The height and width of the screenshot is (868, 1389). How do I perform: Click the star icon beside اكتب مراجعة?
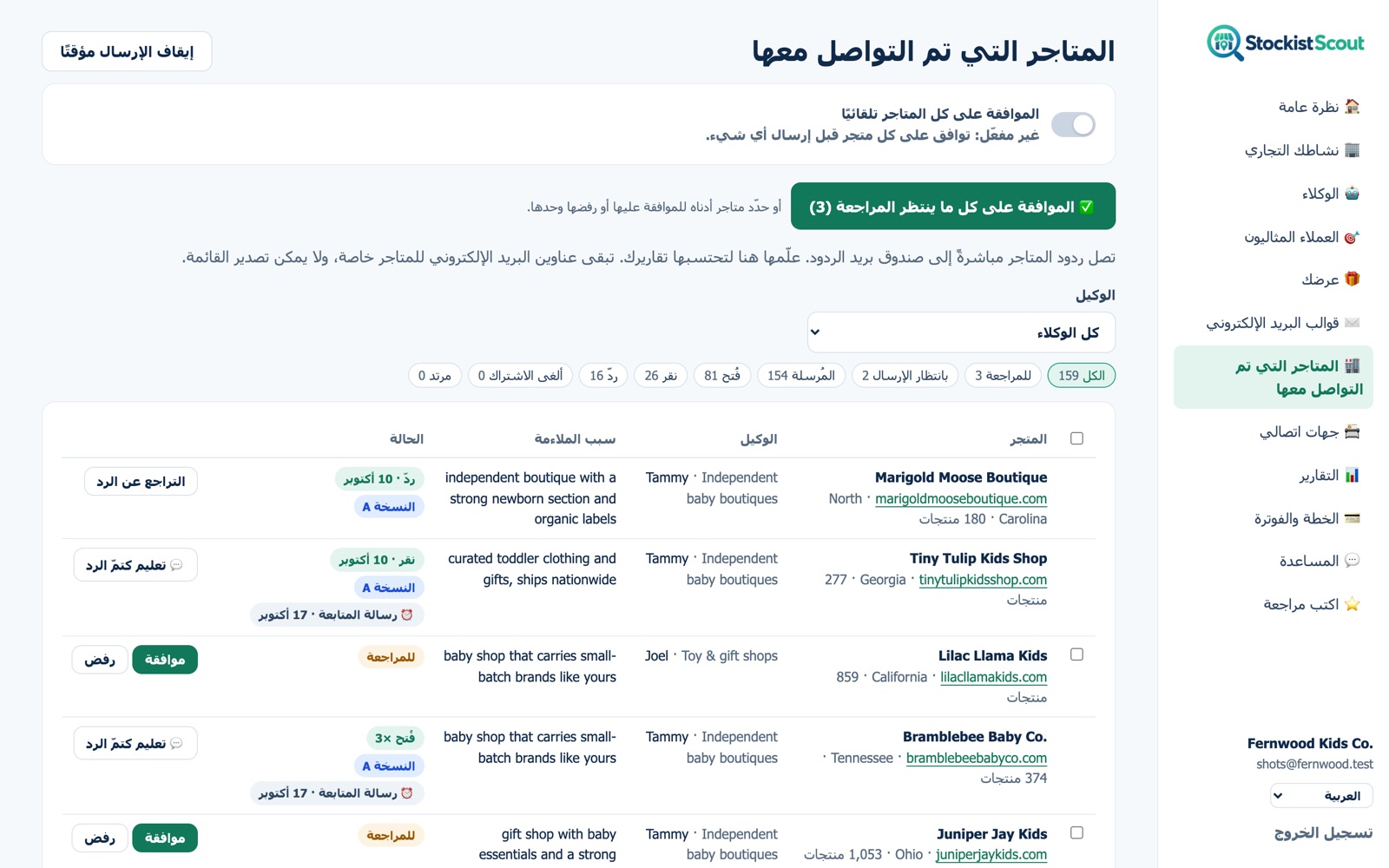[1352, 604]
